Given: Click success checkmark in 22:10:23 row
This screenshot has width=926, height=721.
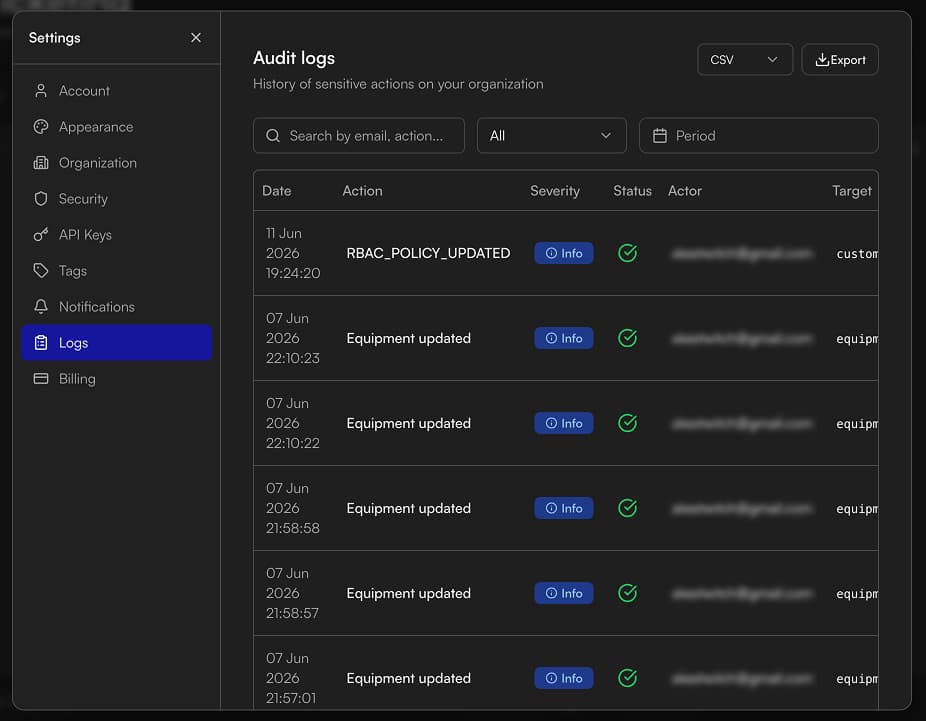Looking at the screenshot, I should 627,338.
